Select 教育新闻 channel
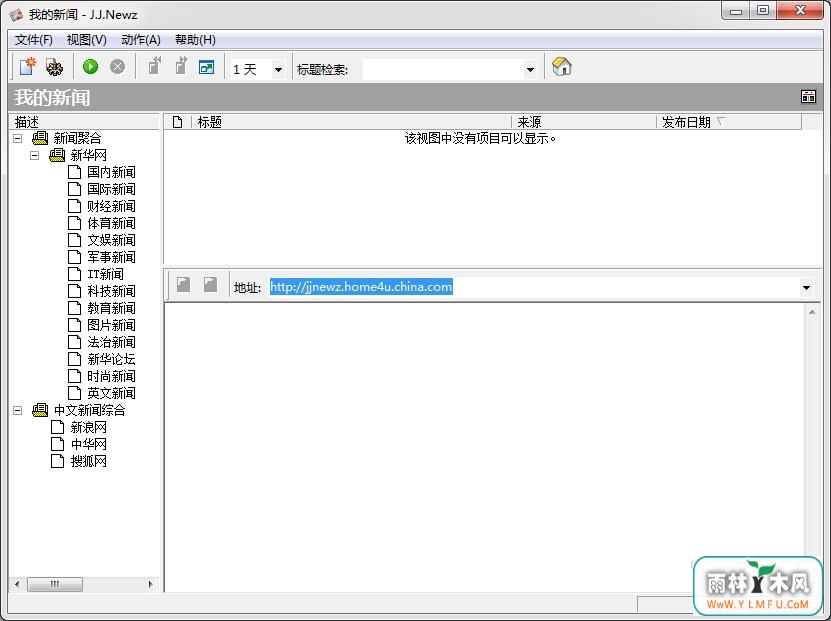Image resolution: width=831 pixels, height=621 pixels. pos(111,308)
